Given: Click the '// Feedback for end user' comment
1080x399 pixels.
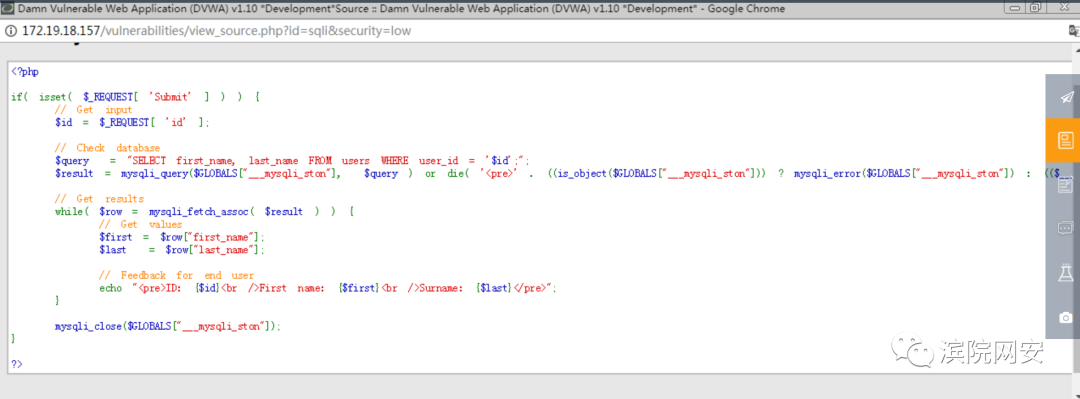Looking at the screenshot, I should 176,276.
